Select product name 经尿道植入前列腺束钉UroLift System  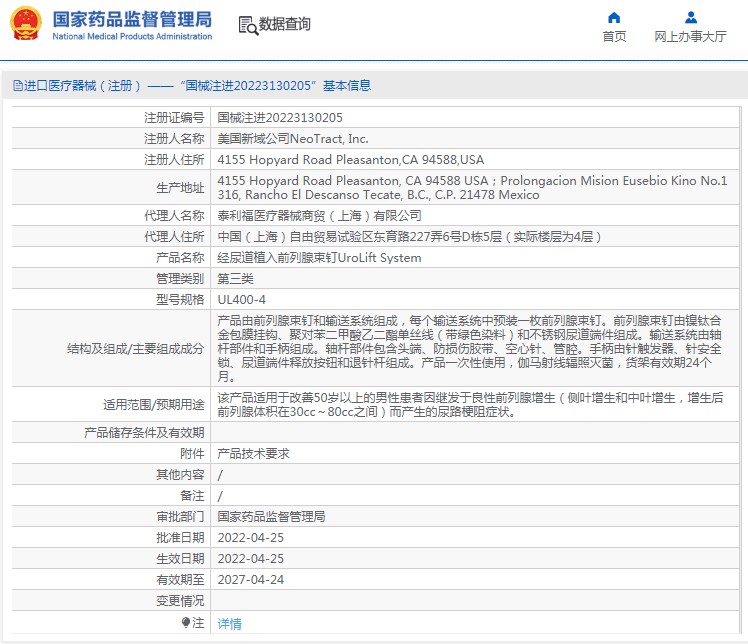tap(320, 258)
